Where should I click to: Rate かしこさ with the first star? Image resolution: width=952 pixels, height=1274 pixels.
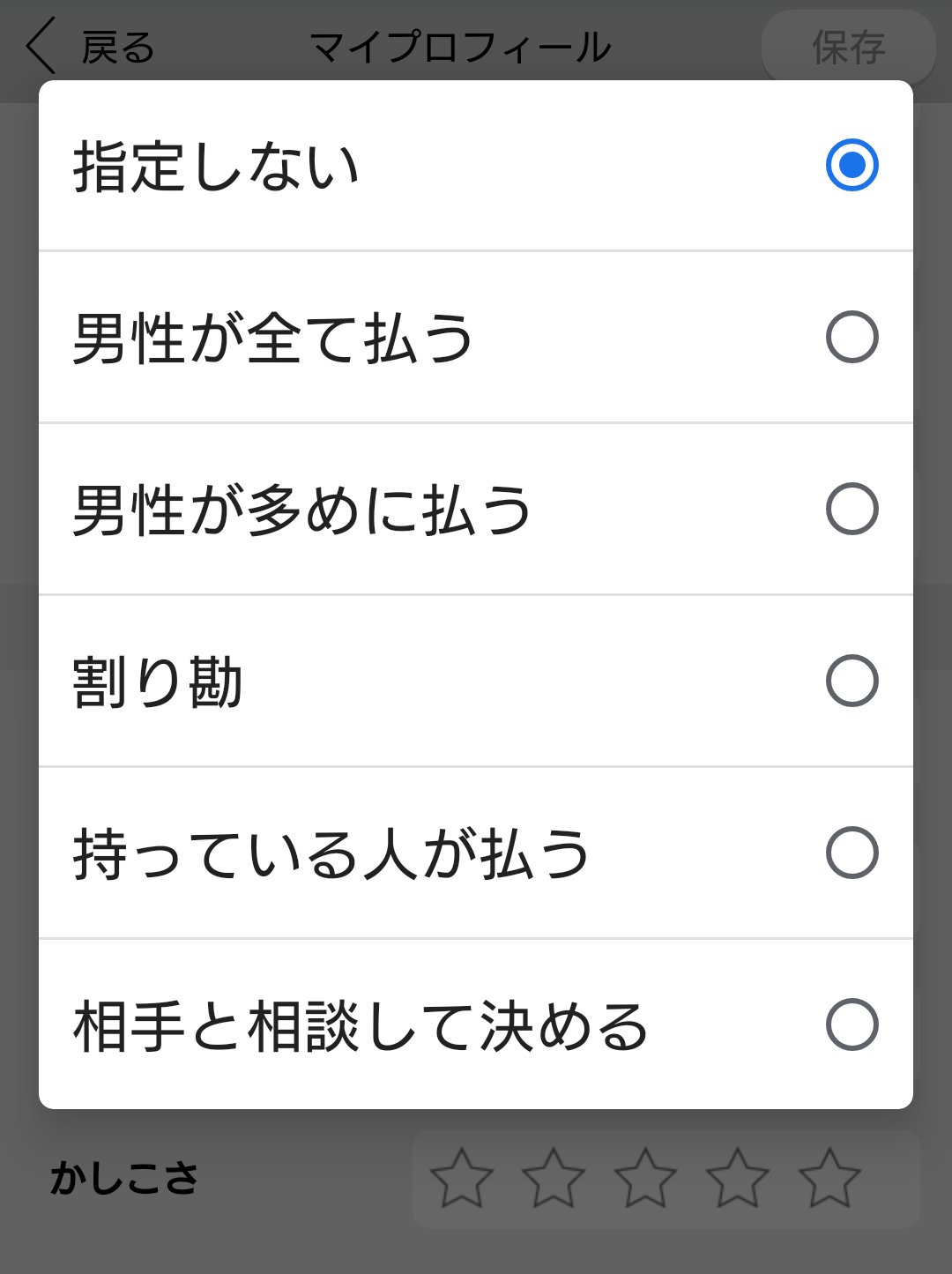pyautogui.click(x=462, y=1178)
